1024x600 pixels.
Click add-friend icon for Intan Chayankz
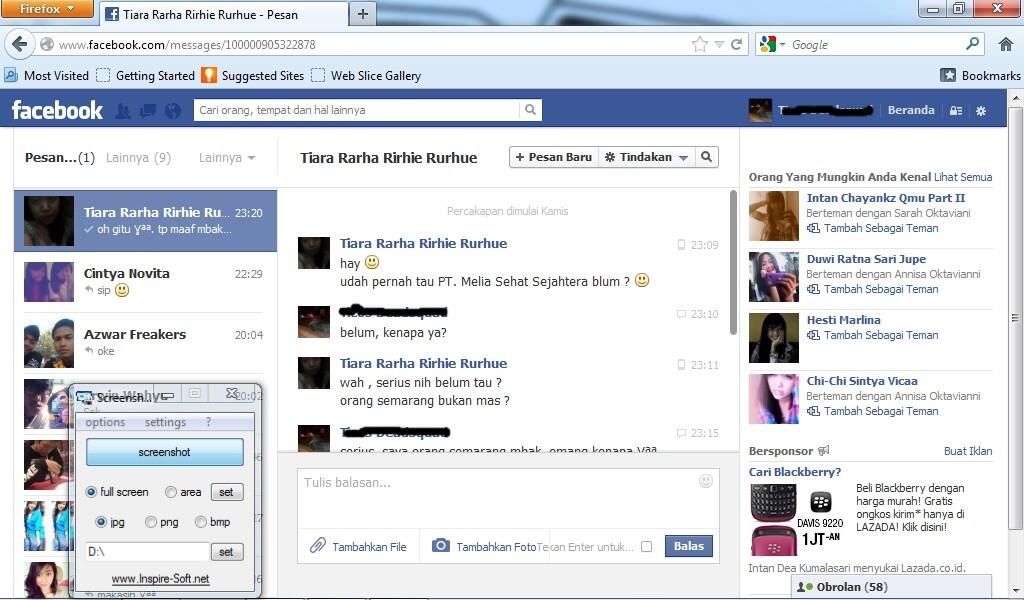pyautogui.click(x=813, y=229)
